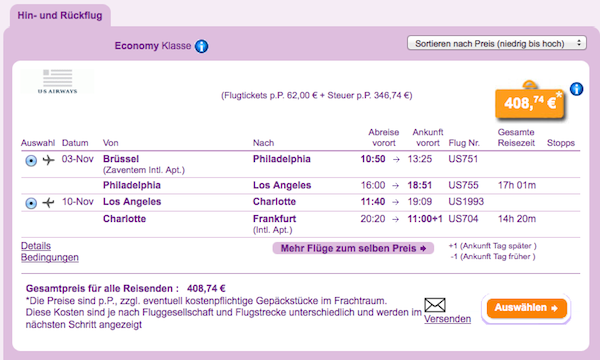The image size is (600, 360).
Task: Select the 03-Nov outbound flight radio button
Action: point(31,160)
